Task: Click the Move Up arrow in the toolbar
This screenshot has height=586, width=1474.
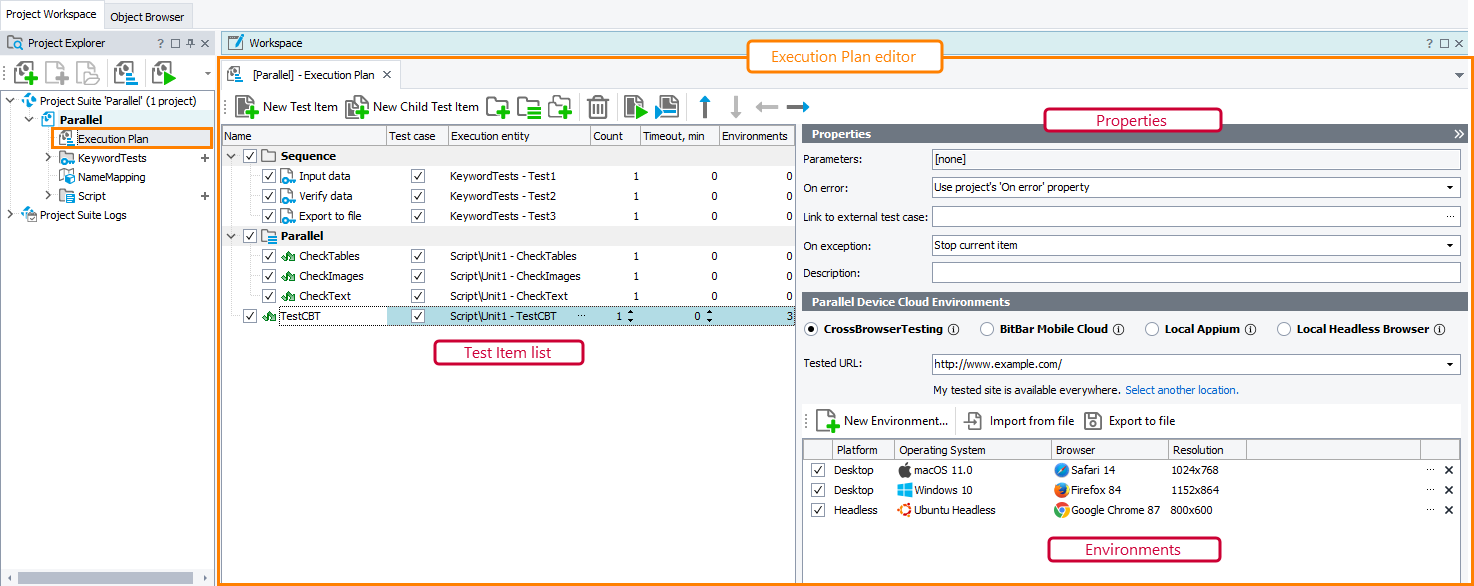Action: click(x=705, y=107)
